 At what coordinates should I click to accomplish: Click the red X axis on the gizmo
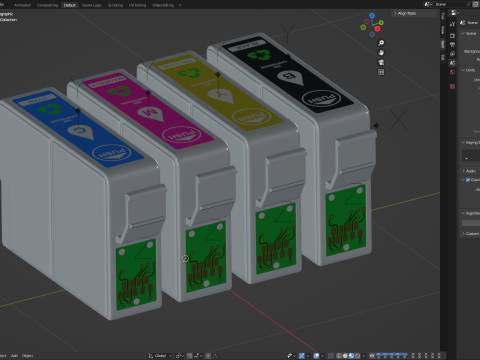pyautogui.click(x=377, y=29)
